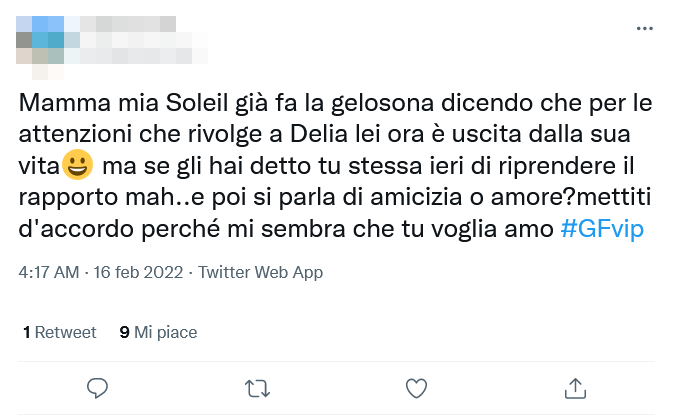Screen dimensions: 677x417
Task: Open the share icon menu
Action: click(575, 386)
